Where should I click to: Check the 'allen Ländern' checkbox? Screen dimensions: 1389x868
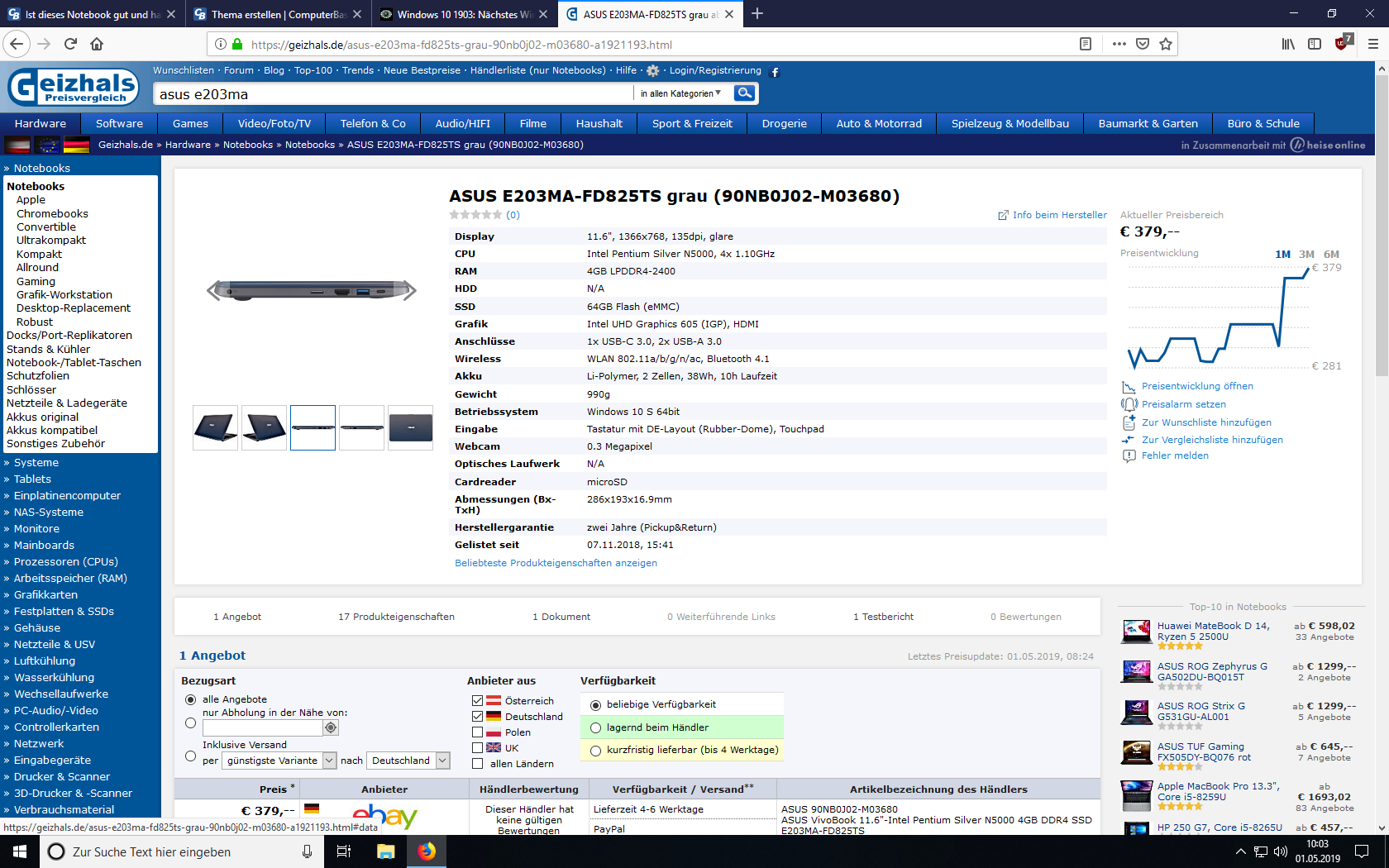pyautogui.click(x=477, y=764)
